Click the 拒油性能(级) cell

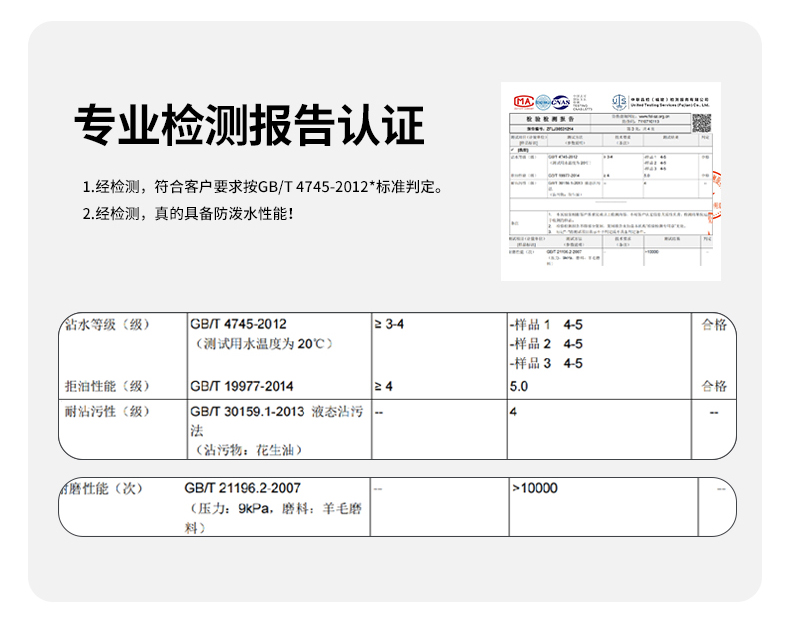[x=107, y=386]
